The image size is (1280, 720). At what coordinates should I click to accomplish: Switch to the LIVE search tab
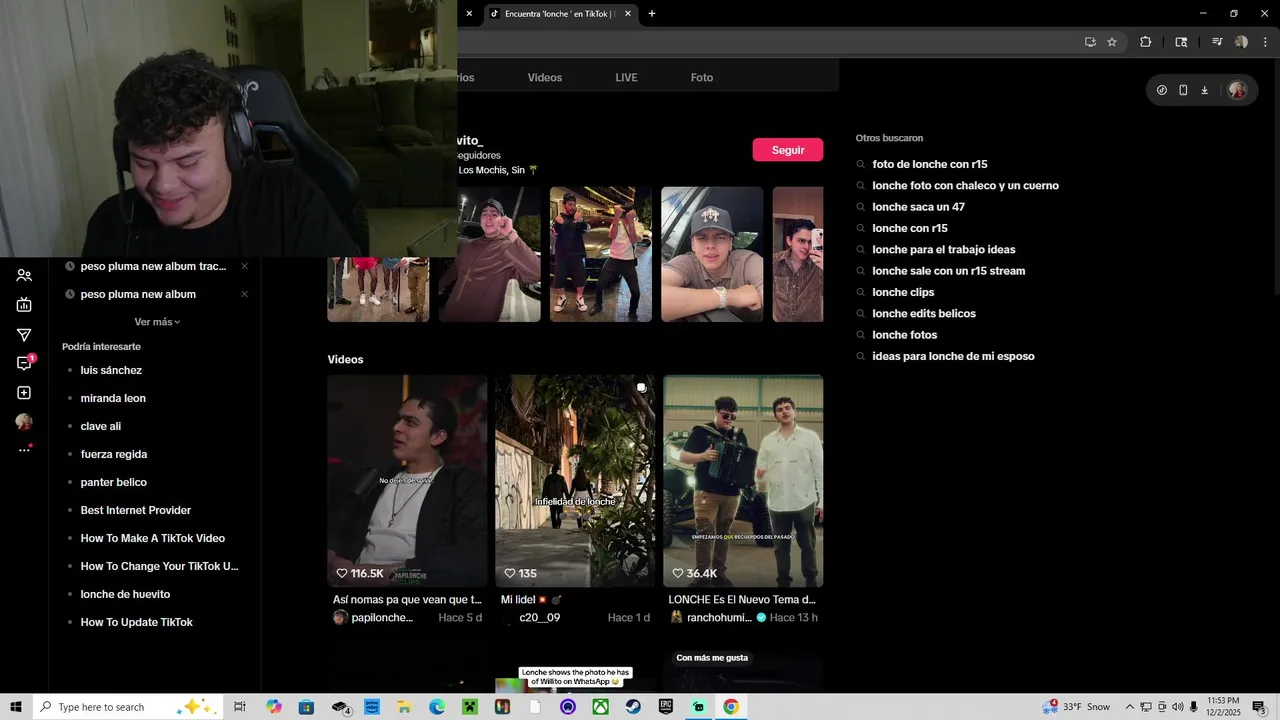(626, 78)
